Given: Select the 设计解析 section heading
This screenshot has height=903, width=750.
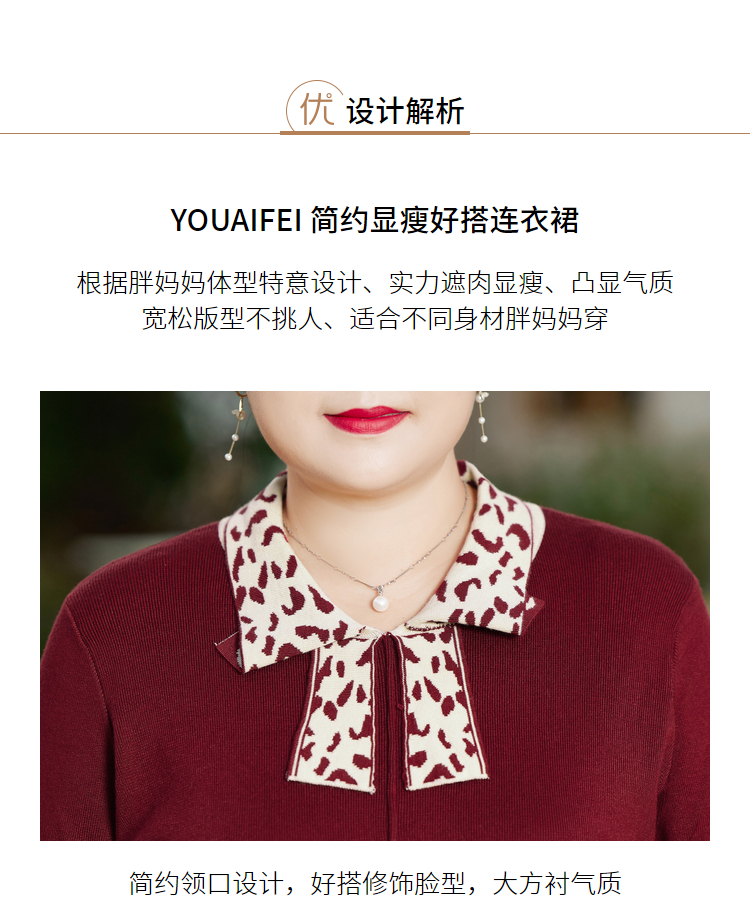Looking at the screenshot, I should click(x=405, y=111).
